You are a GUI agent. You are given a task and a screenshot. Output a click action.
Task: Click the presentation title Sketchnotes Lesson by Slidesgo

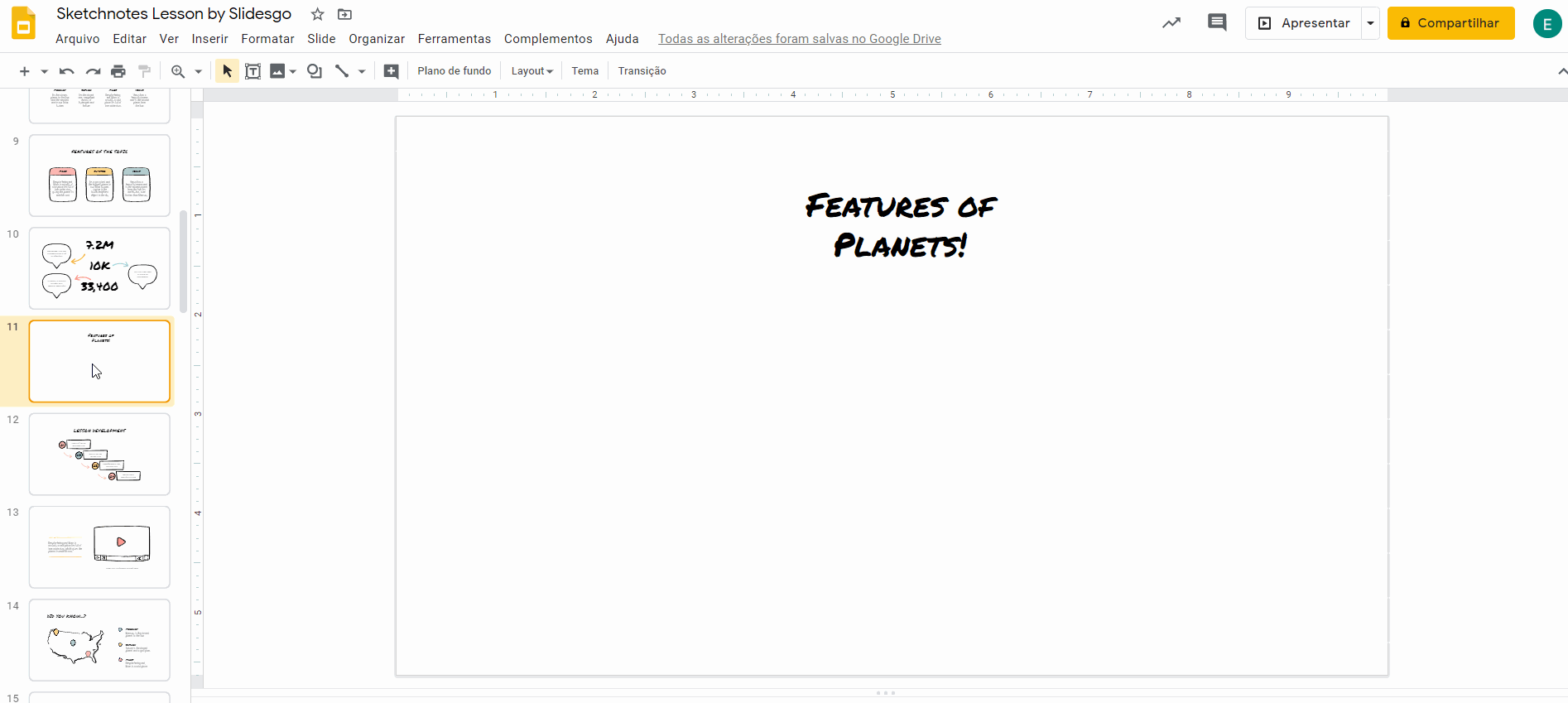click(x=174, y=14)
